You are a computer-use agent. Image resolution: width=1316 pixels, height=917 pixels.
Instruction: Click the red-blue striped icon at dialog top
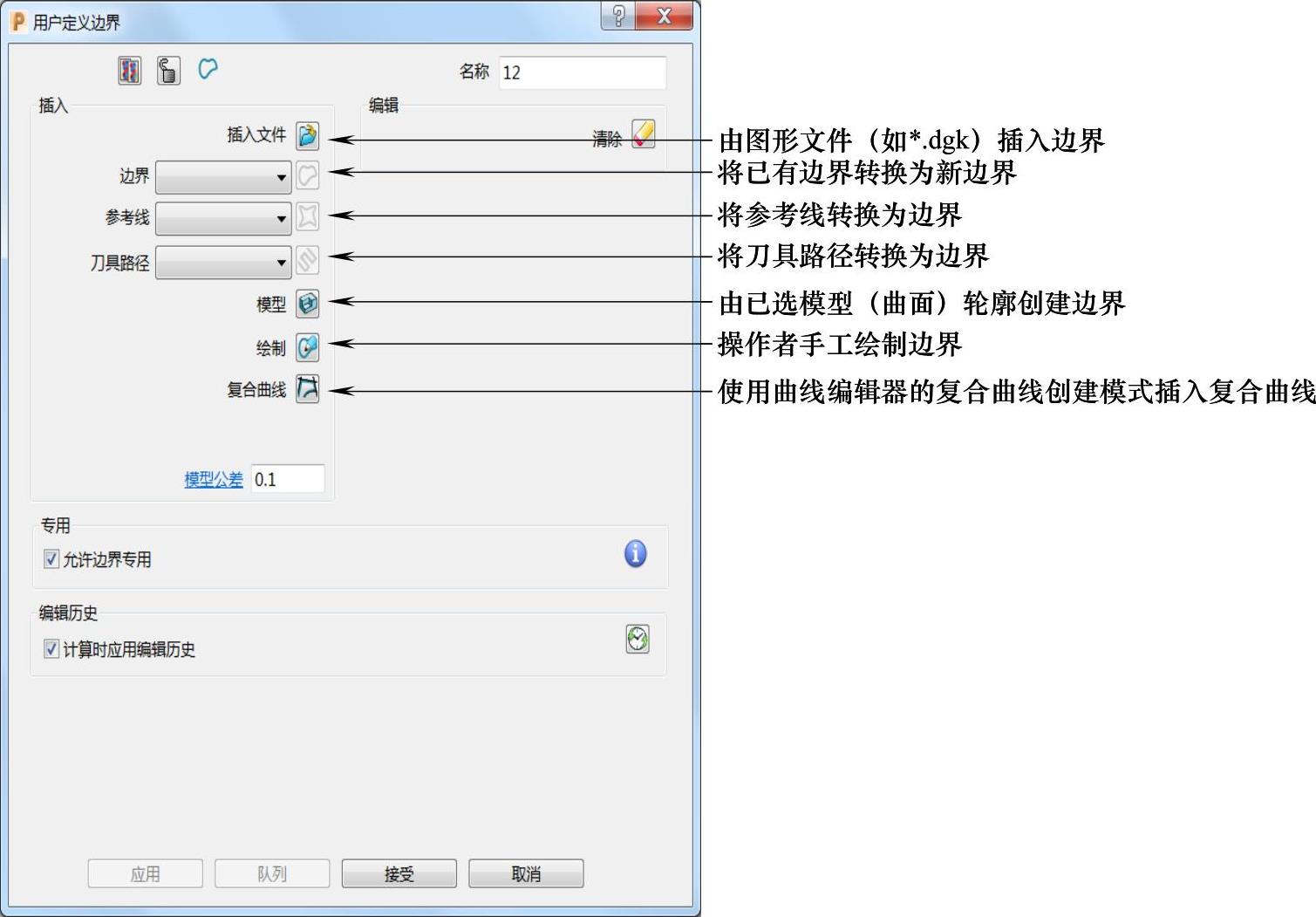coord(130,71)
